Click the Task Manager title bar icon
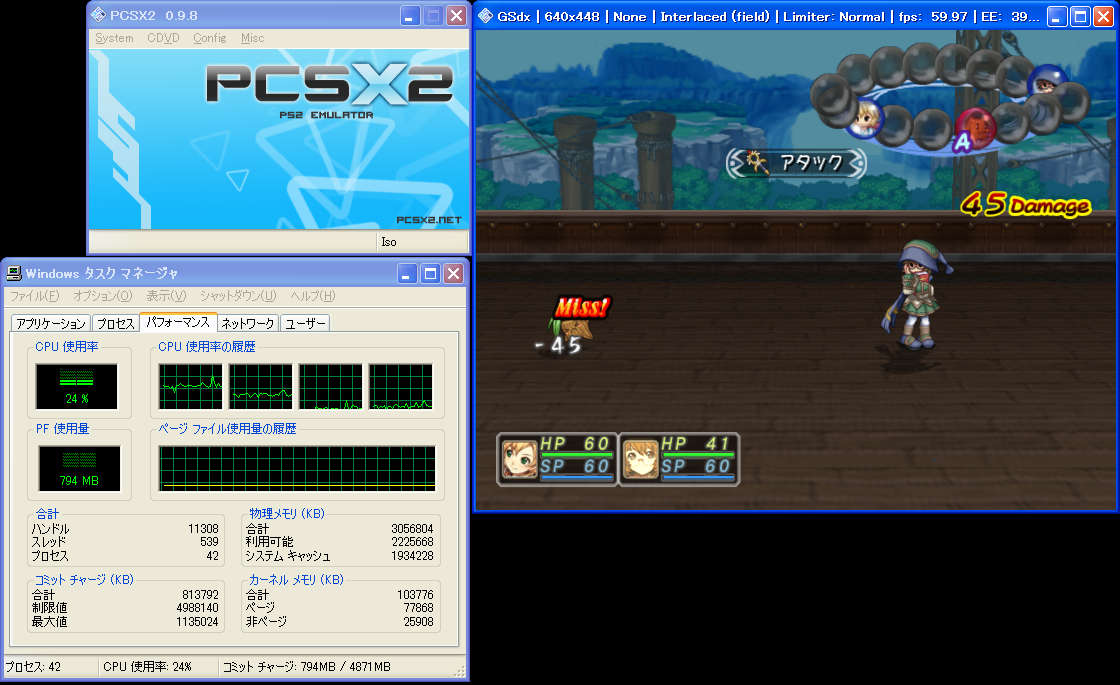Image resolution: width=1120 pixels, height=685 pixels. point(14,273)
